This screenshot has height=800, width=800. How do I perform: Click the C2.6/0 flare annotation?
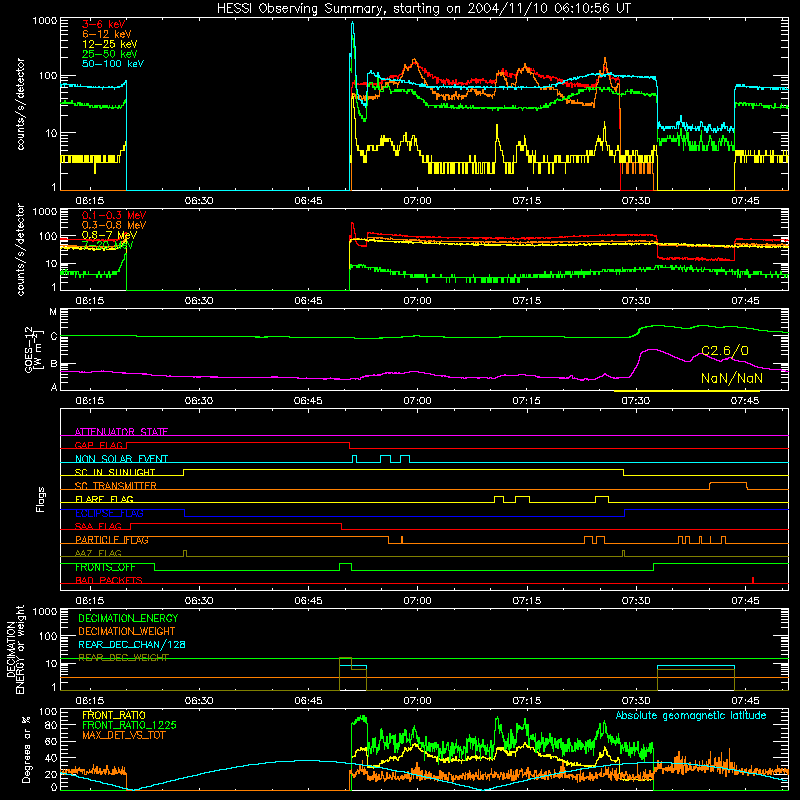point(725,351)
